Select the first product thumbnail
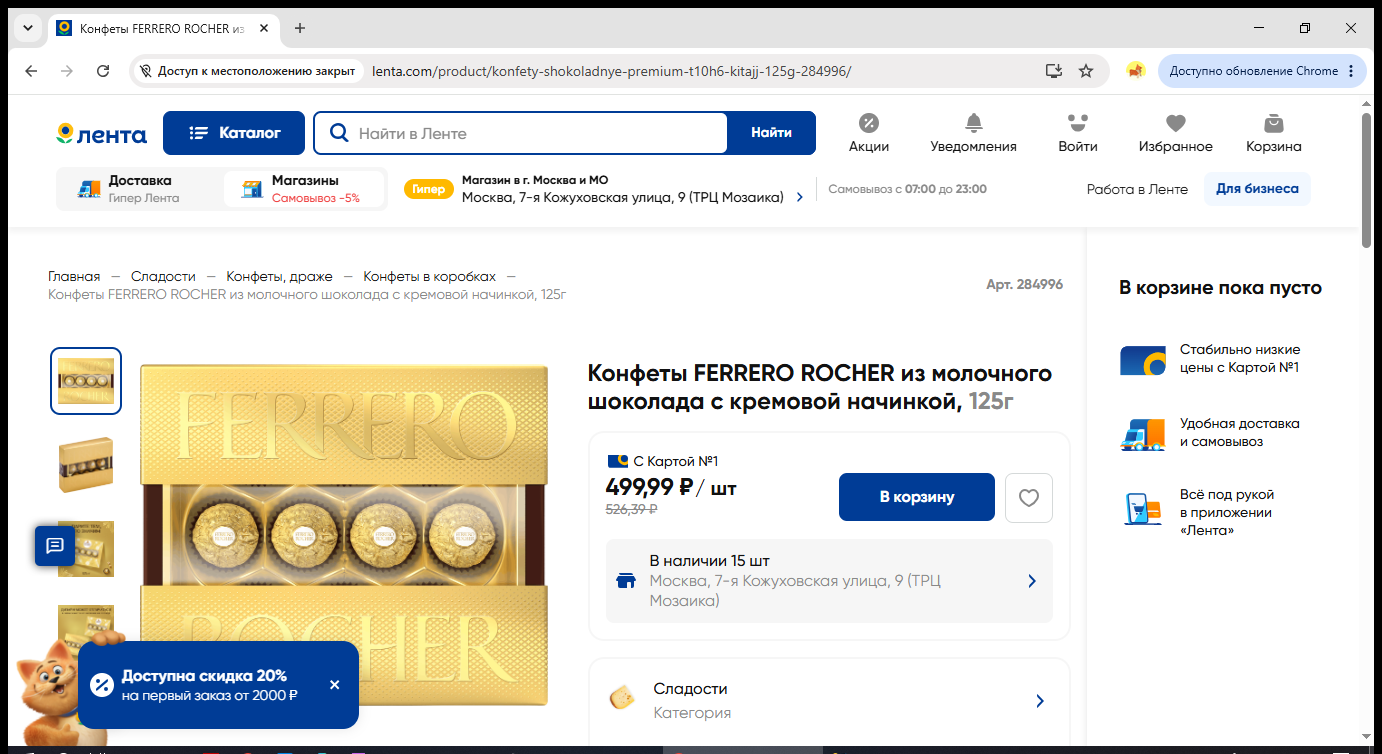1382x754 pixels. pos(86,381)
